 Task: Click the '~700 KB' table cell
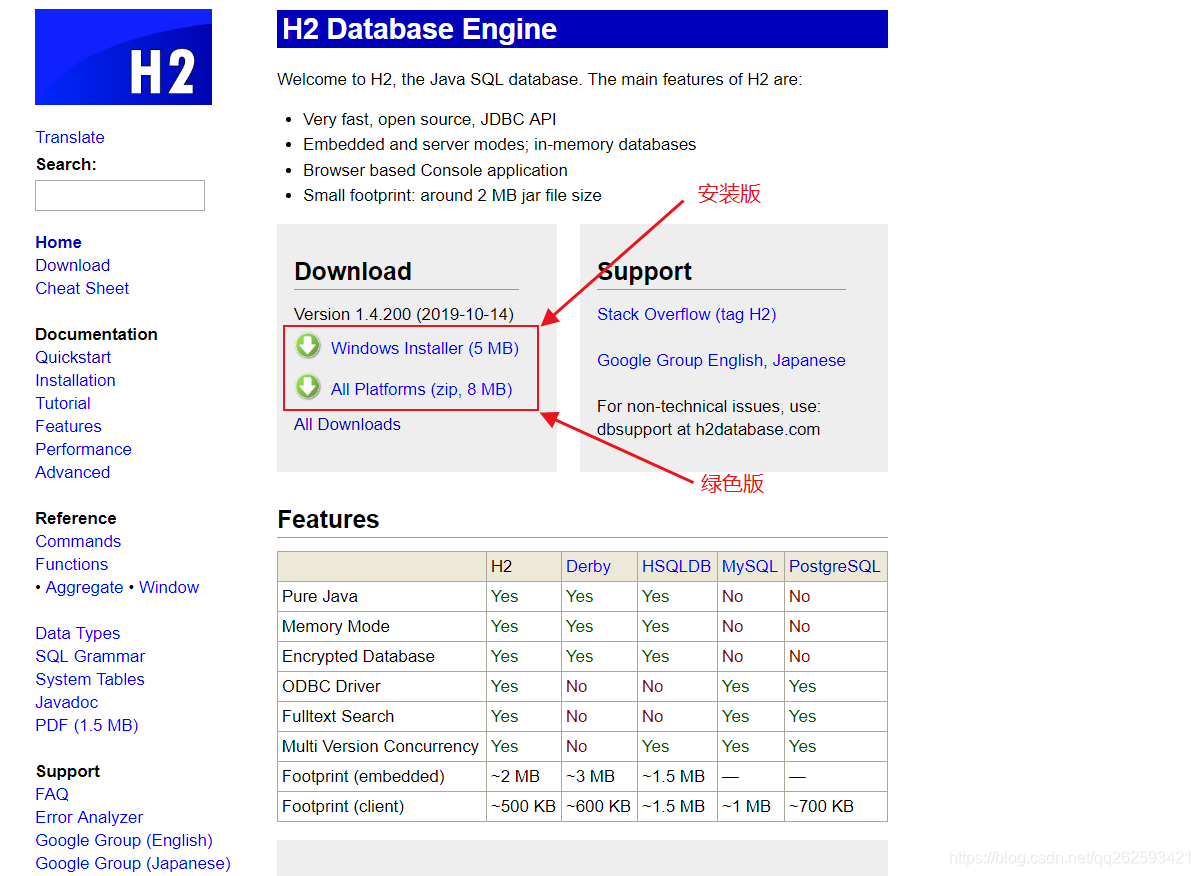click(x=836, y=806)
